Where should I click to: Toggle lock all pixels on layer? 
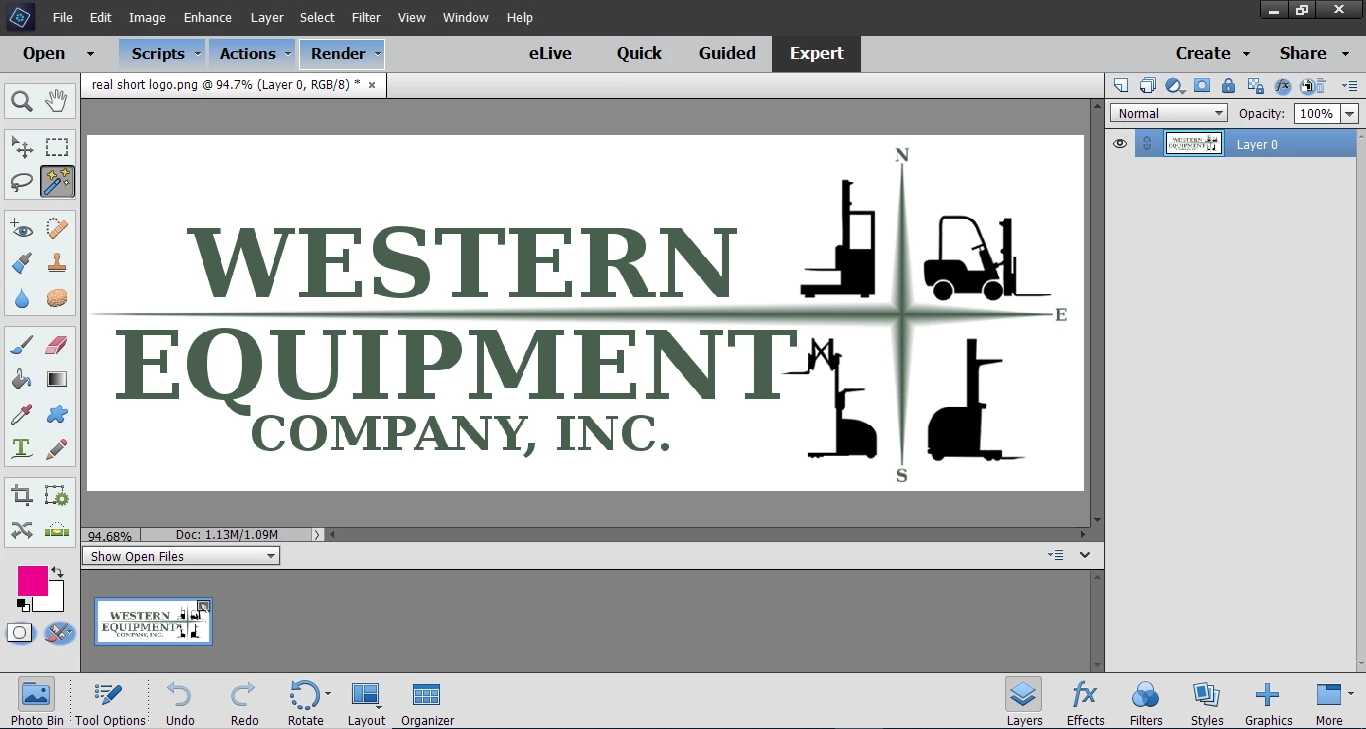pyautogui.click(x=1228, y=86)
